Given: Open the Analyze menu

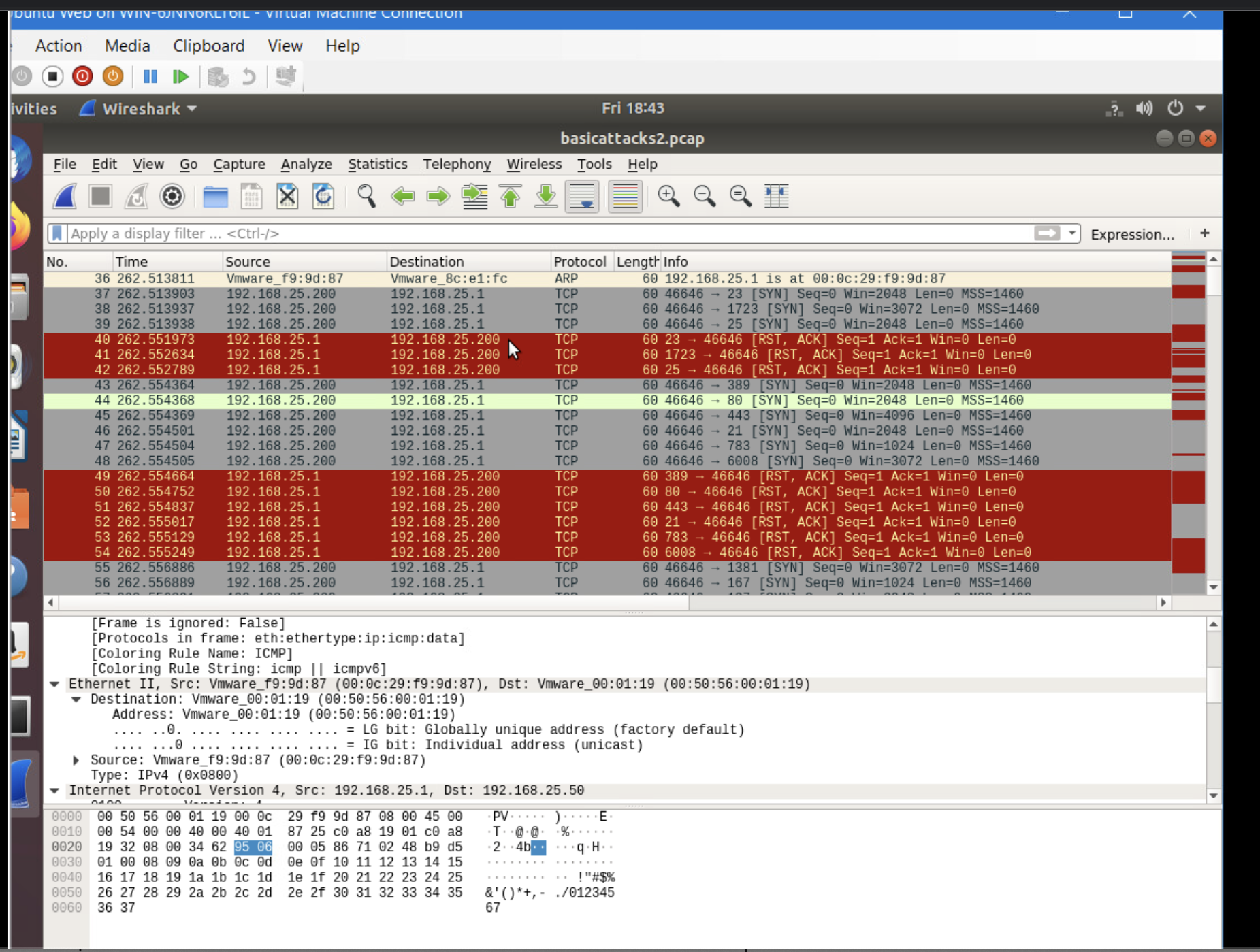Looking at the screenshot, I should 306,164.
